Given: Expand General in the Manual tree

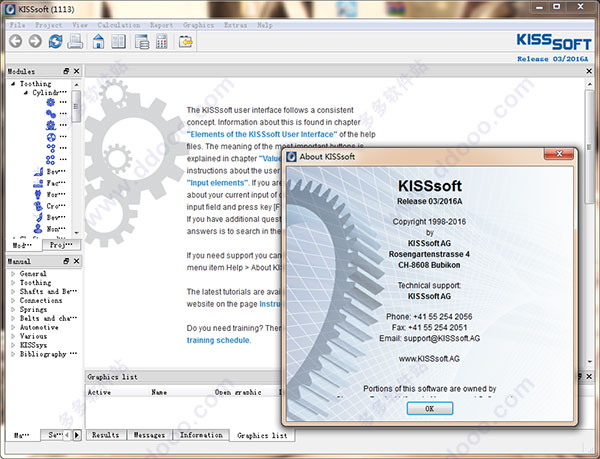Looking at the screenshot, I should point(13,273).
